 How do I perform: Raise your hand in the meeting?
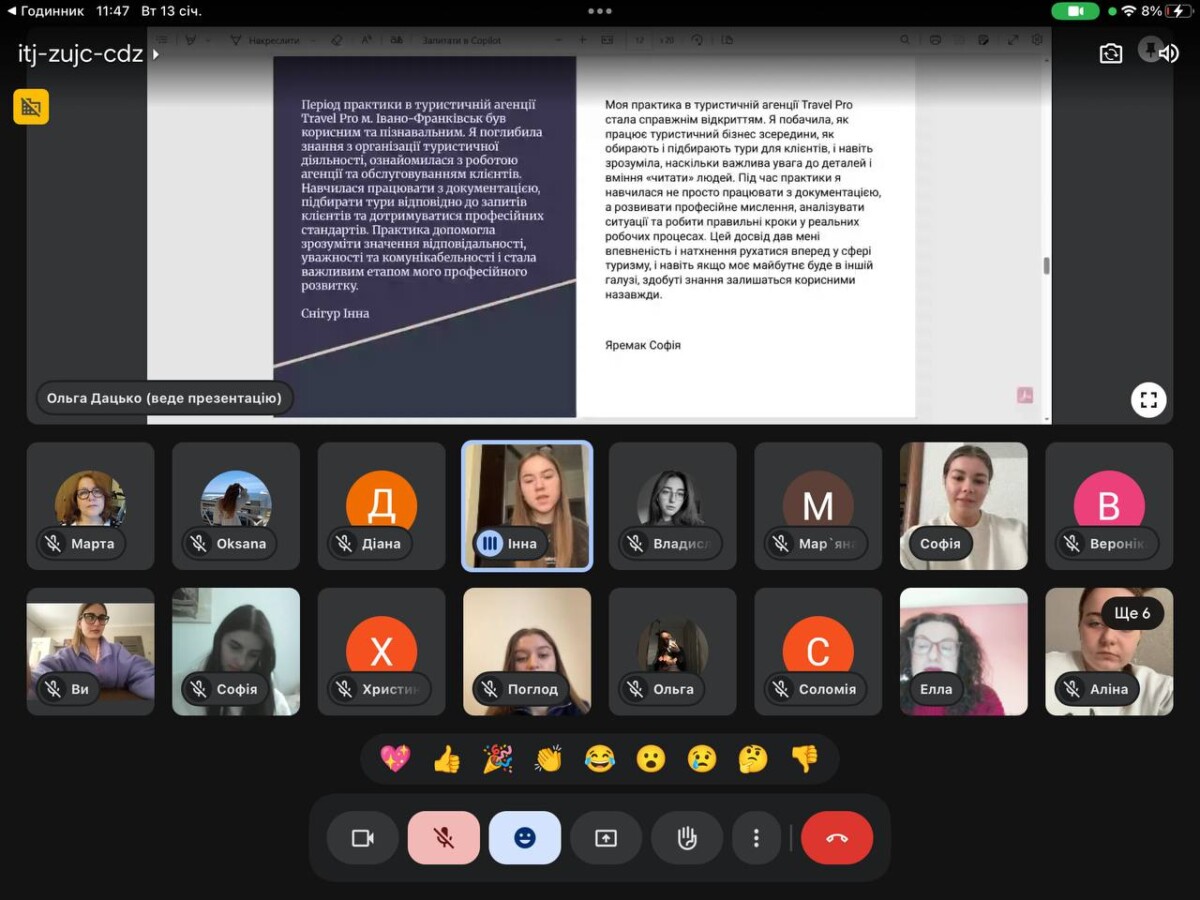coord(687,838)
